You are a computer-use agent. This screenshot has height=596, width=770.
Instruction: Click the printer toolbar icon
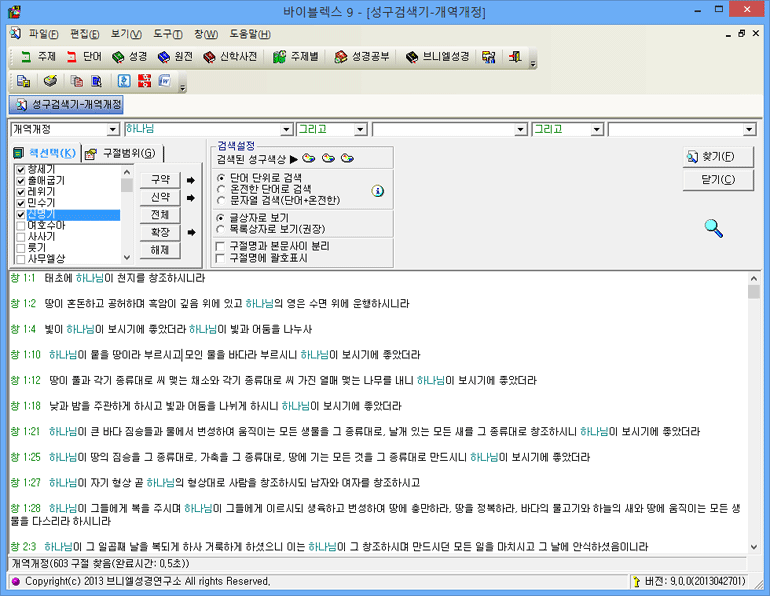[50, 81]
